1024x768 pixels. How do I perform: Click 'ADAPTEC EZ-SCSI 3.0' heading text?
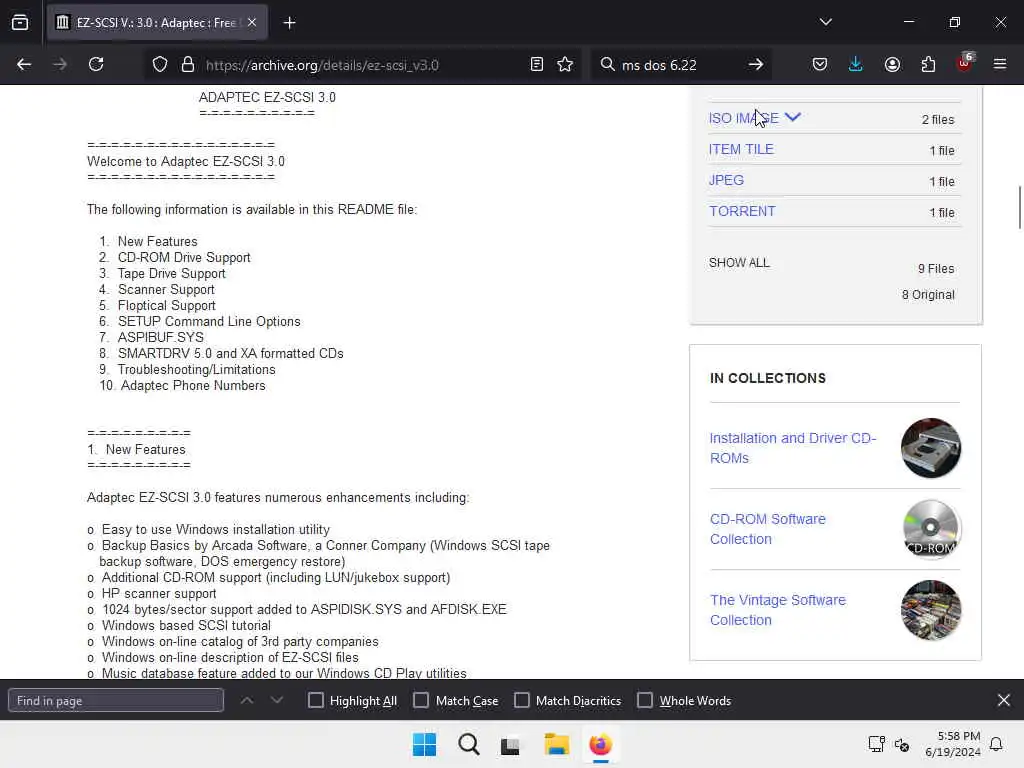[x=267, y=97]
